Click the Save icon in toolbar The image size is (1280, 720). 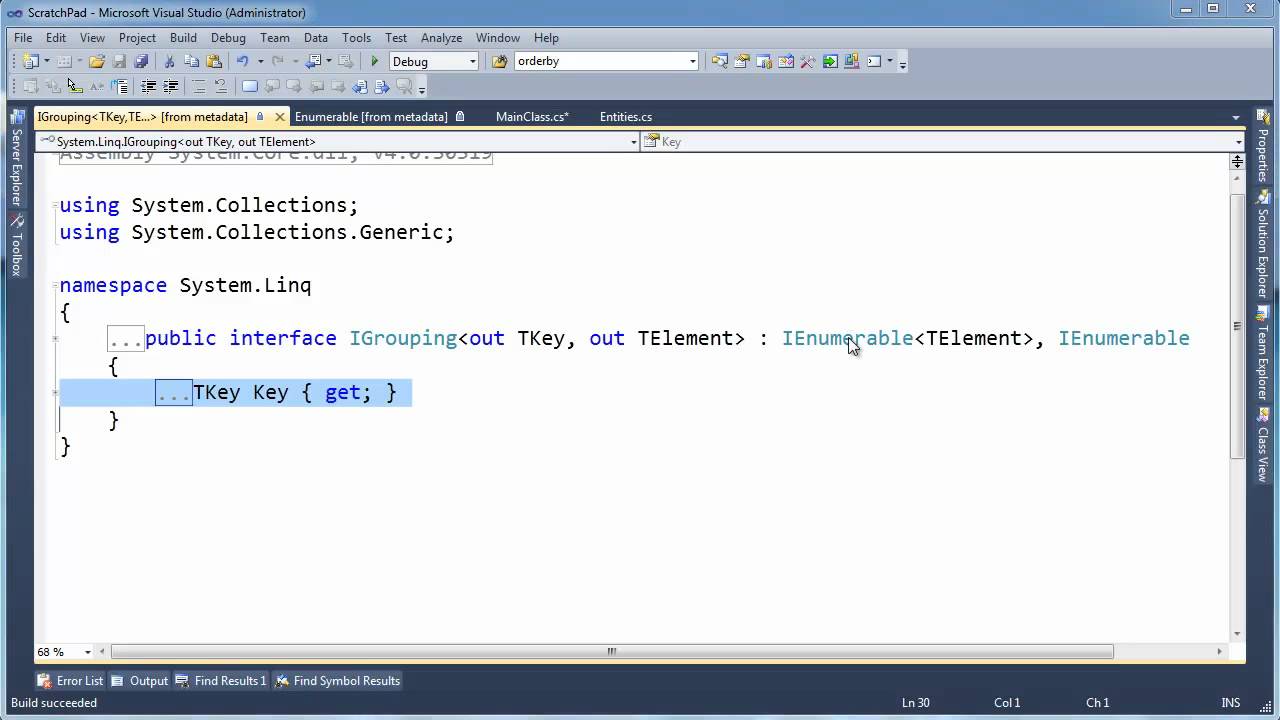point(119,61)
